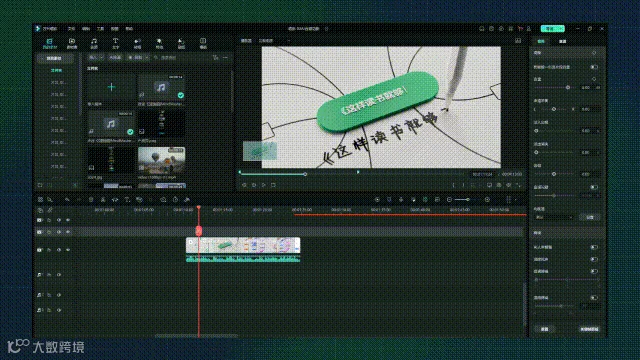Select the highlighted green folder in media tree
The image size is (640, 360).
pos(56,70)
